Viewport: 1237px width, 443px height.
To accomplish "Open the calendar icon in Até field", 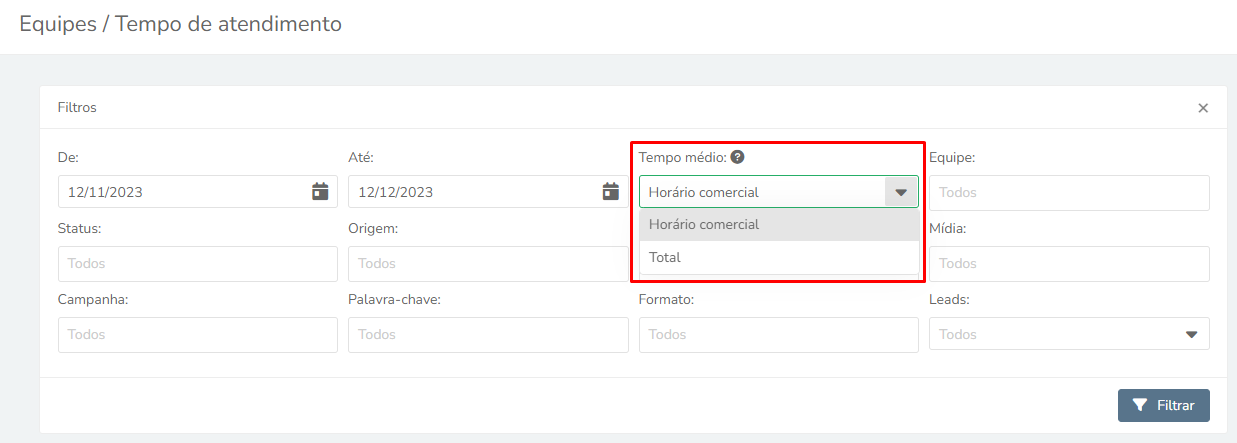I will 610,191.
